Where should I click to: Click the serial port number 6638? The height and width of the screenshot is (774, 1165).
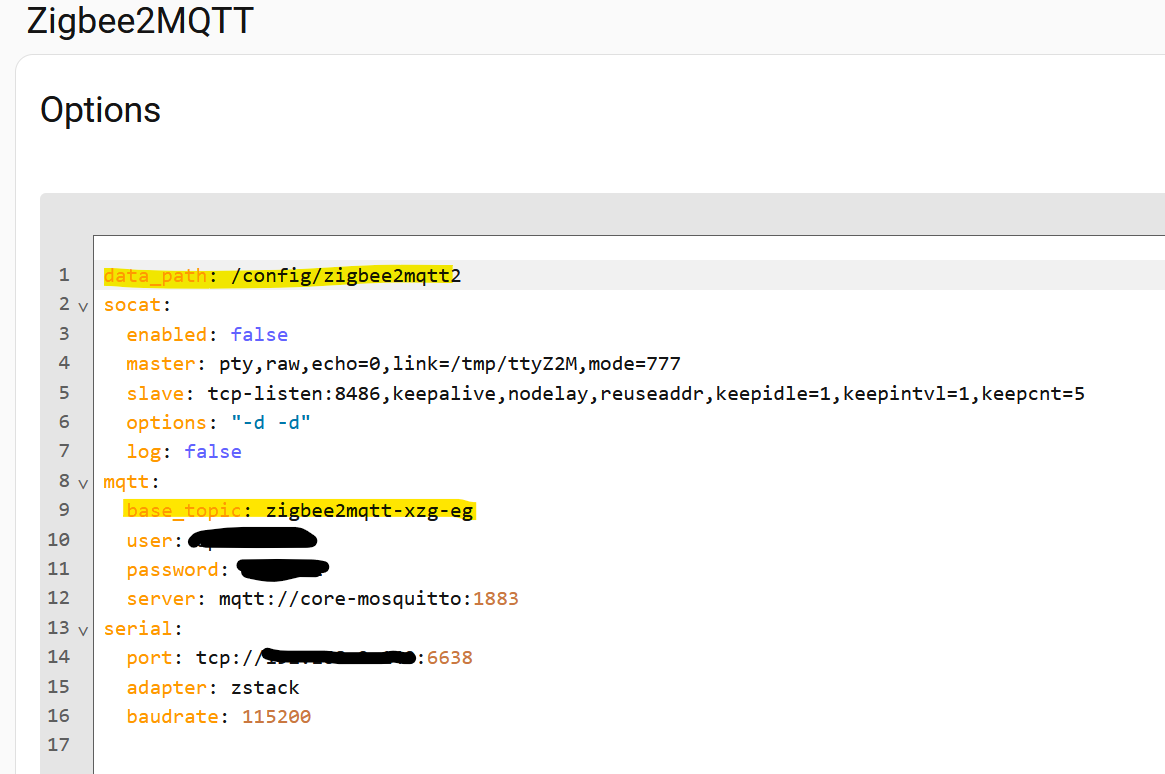[450, 658]
